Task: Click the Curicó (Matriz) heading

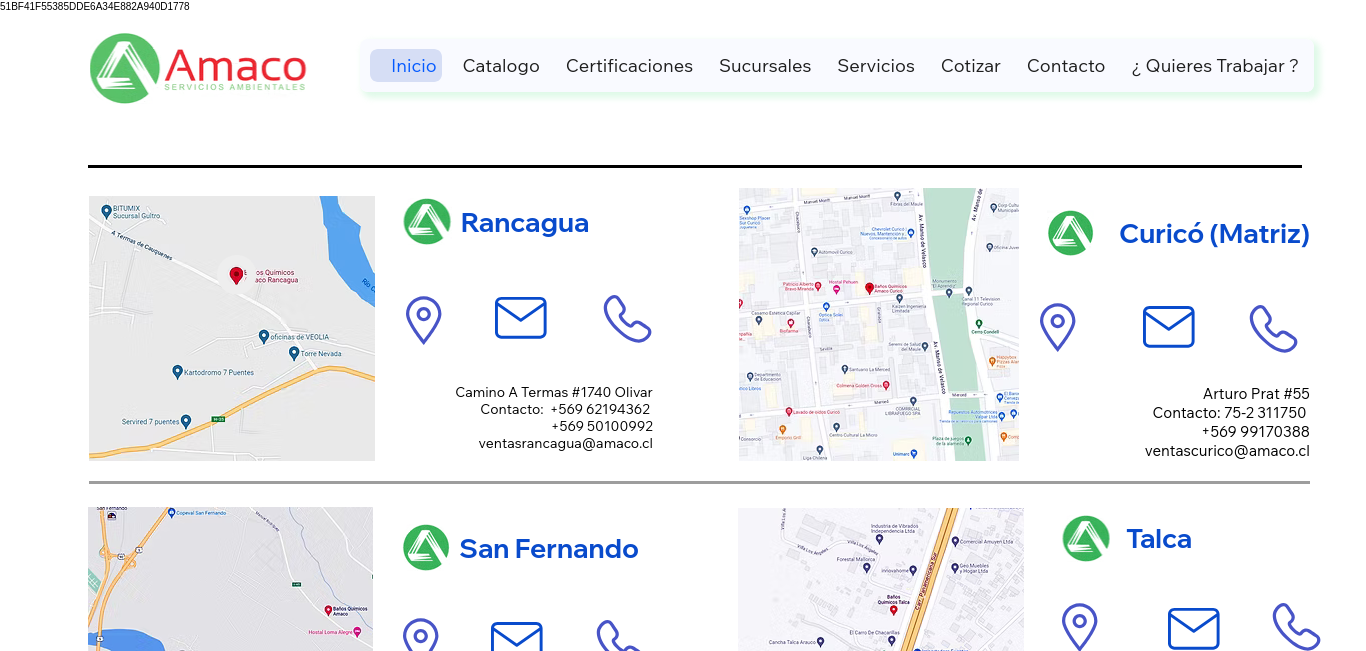Action: 1214,234
